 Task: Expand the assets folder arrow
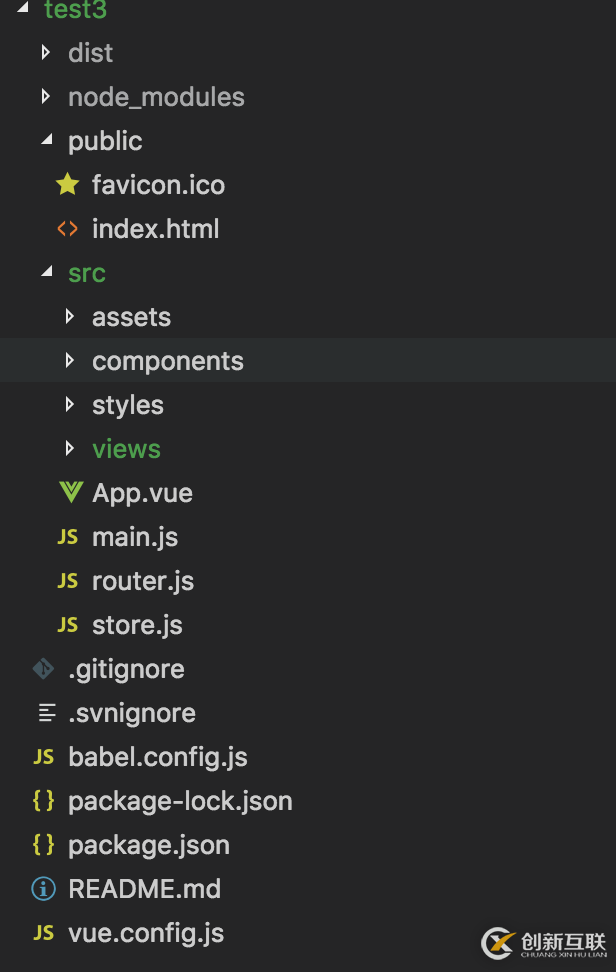coord(69,317)
